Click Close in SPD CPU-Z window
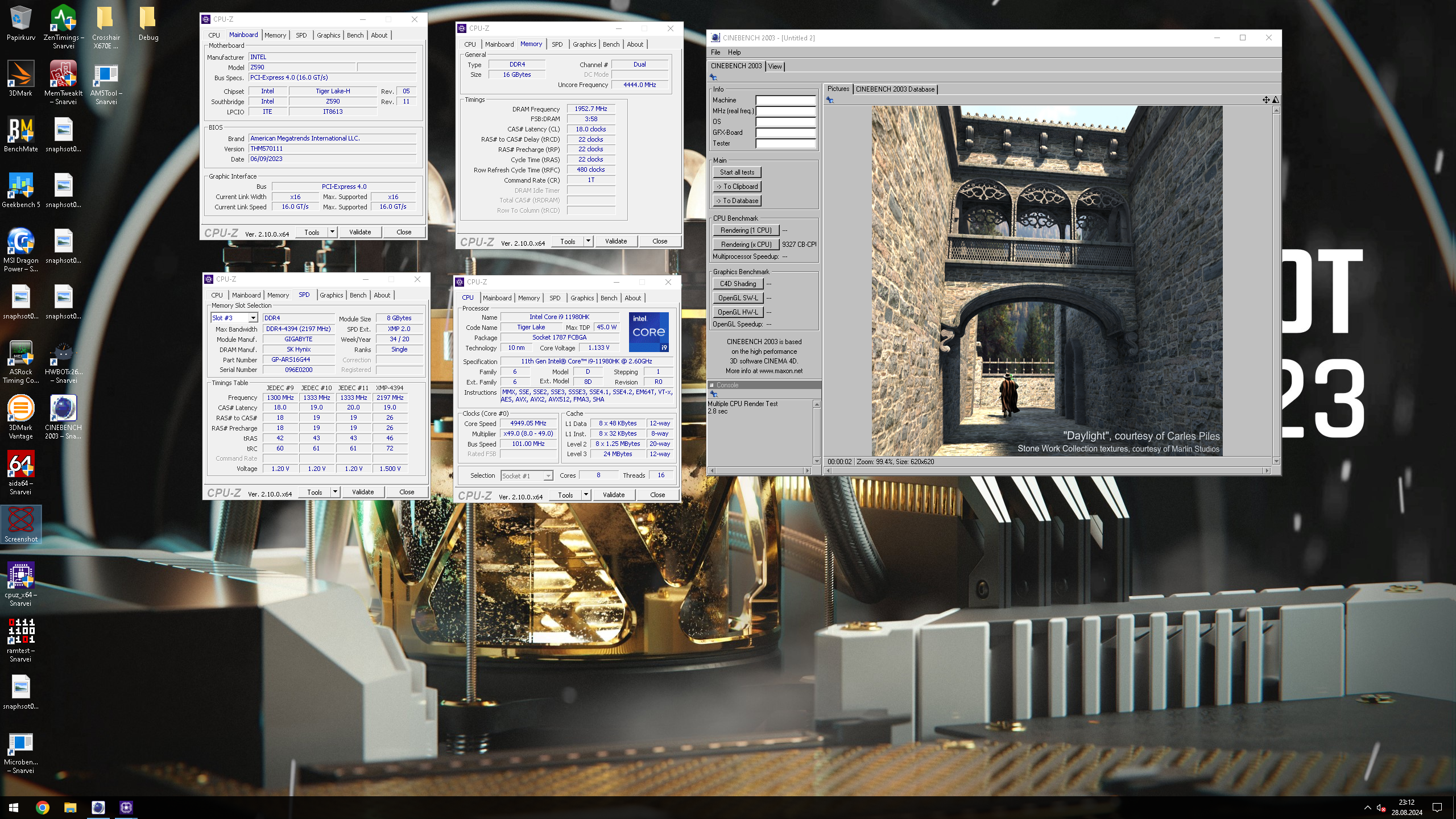Screen dimensions: 1456x819 [407, 492]
